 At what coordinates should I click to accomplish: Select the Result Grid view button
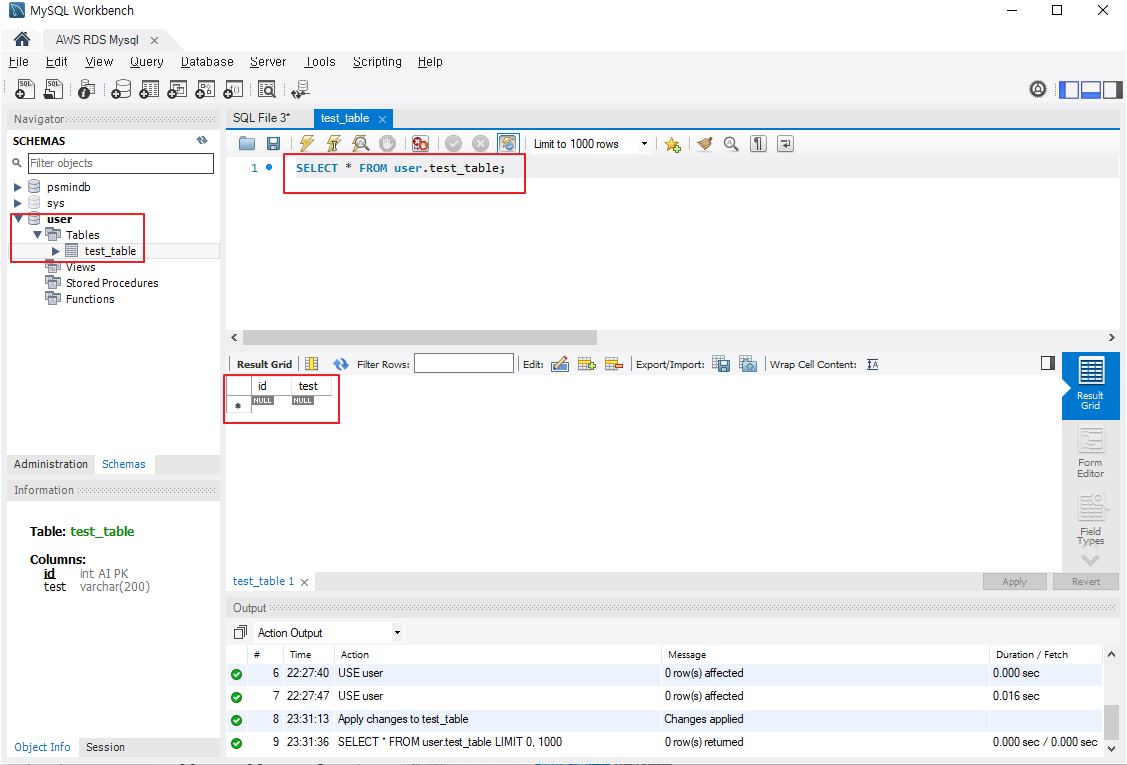click(x=1090, y=385)
